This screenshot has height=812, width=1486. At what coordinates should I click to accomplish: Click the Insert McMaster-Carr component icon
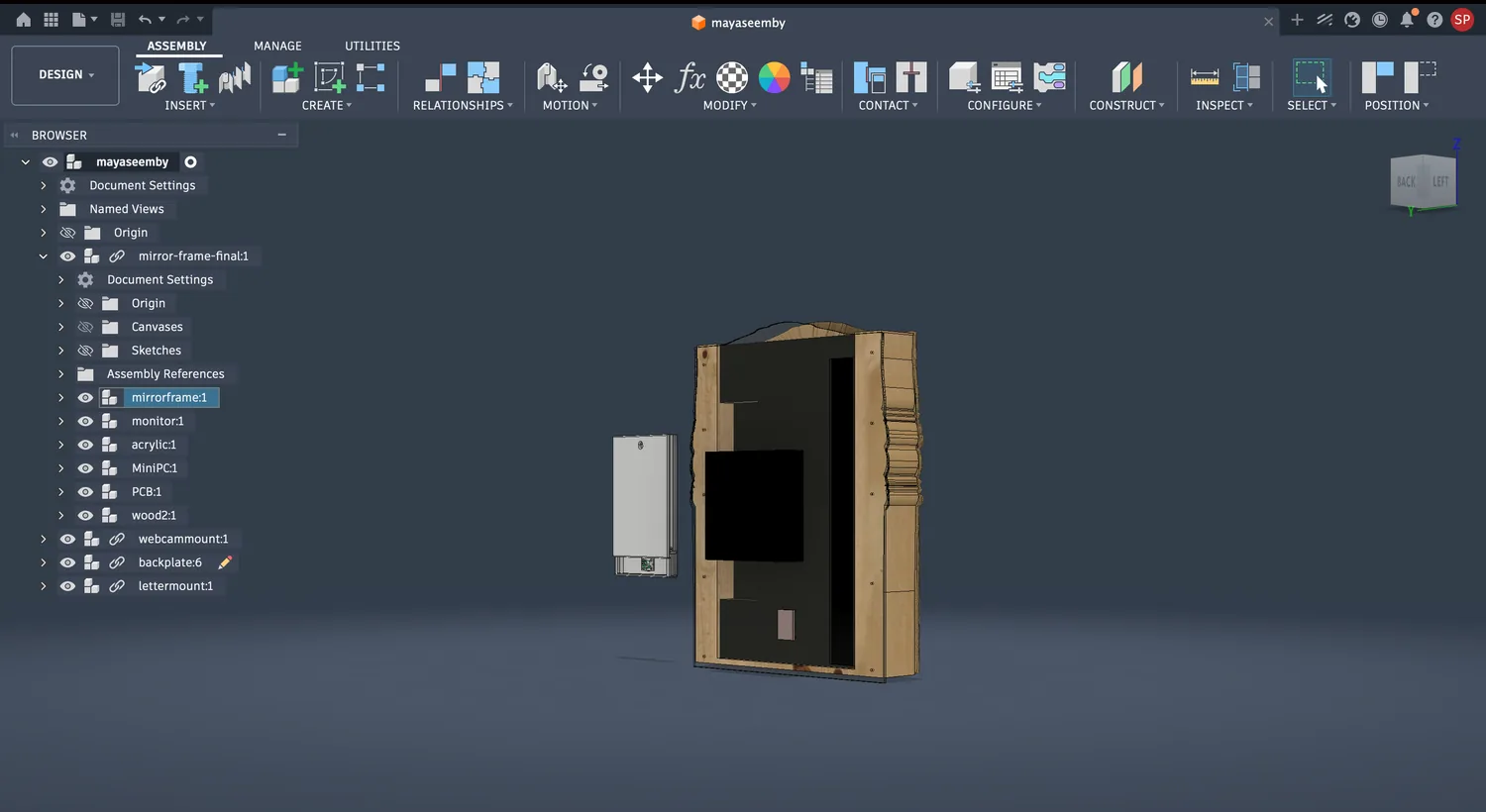pos(235,77)
